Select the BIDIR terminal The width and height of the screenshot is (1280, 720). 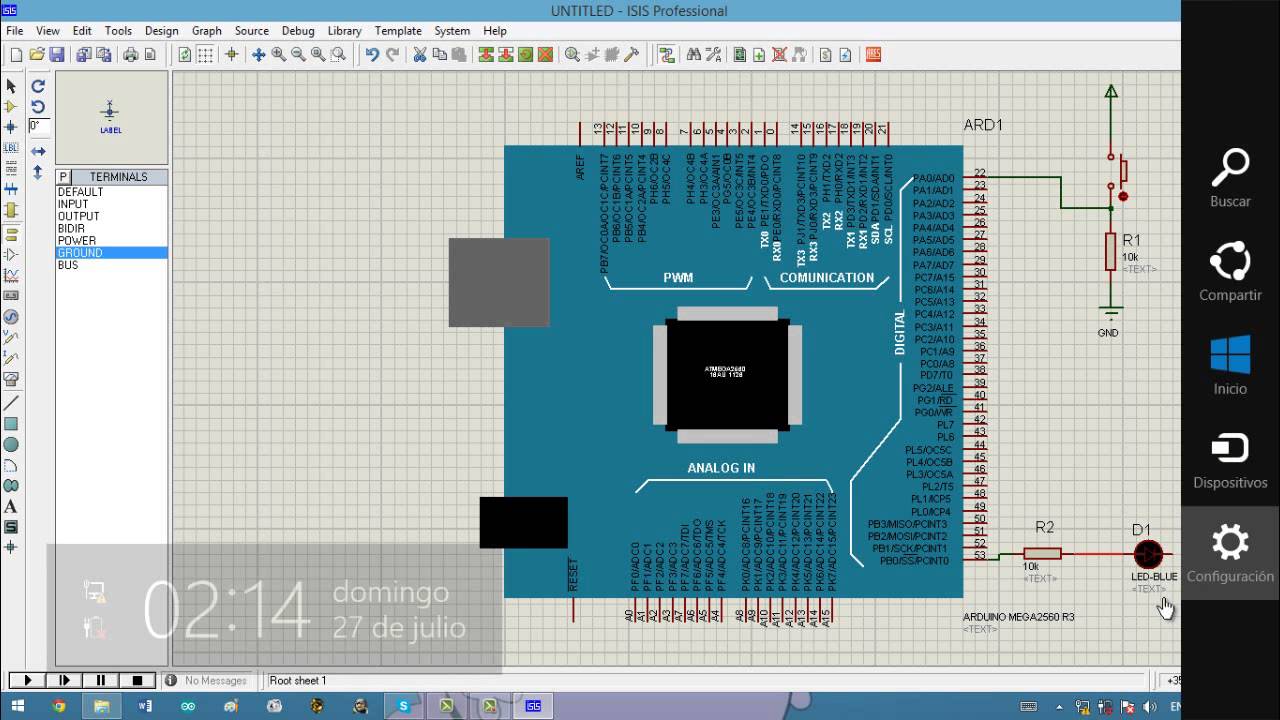112,229
